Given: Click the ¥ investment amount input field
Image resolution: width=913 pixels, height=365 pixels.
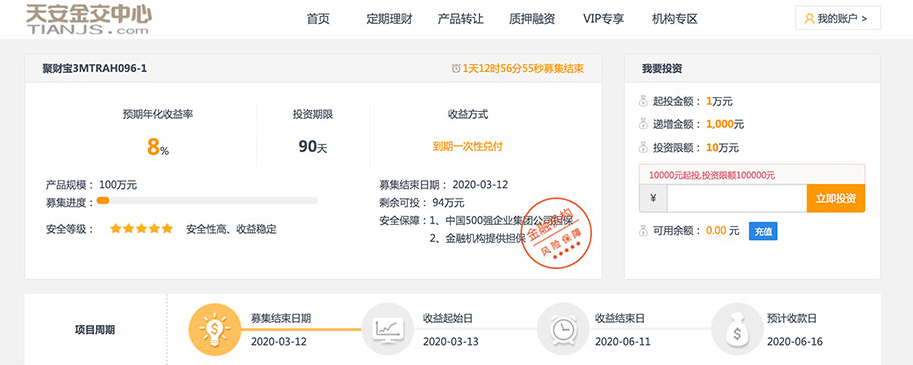Looking at the screenshot, I should 737,199.
